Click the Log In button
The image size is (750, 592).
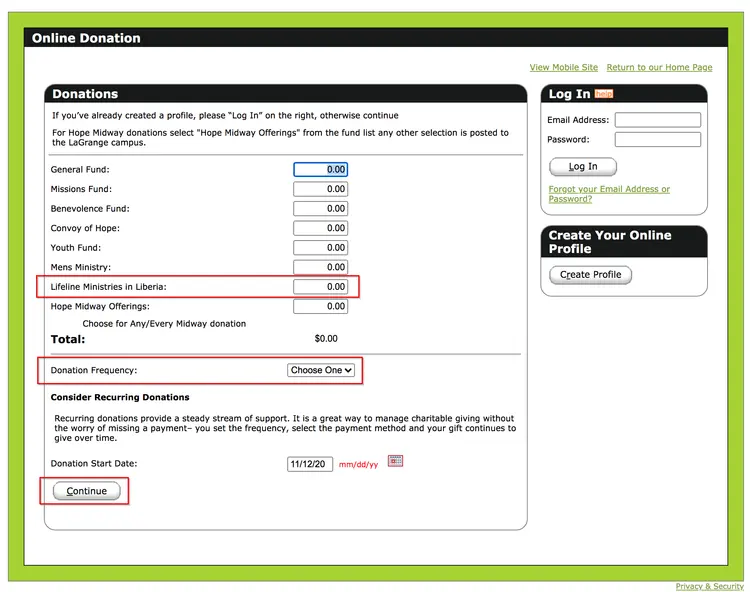click(583, 167)
